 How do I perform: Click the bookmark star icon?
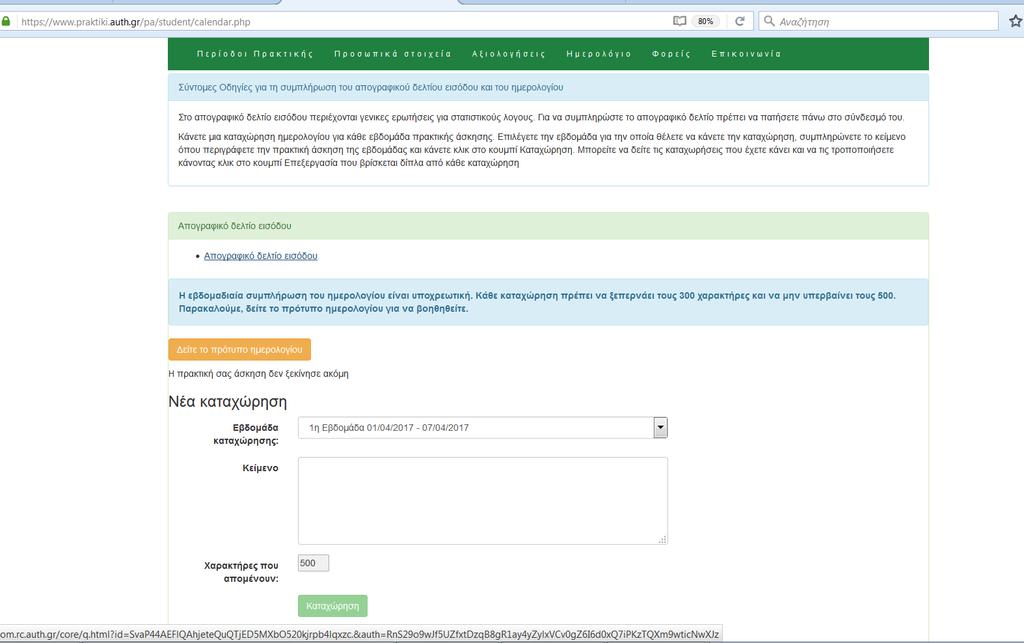click(x=1016, y=22)
